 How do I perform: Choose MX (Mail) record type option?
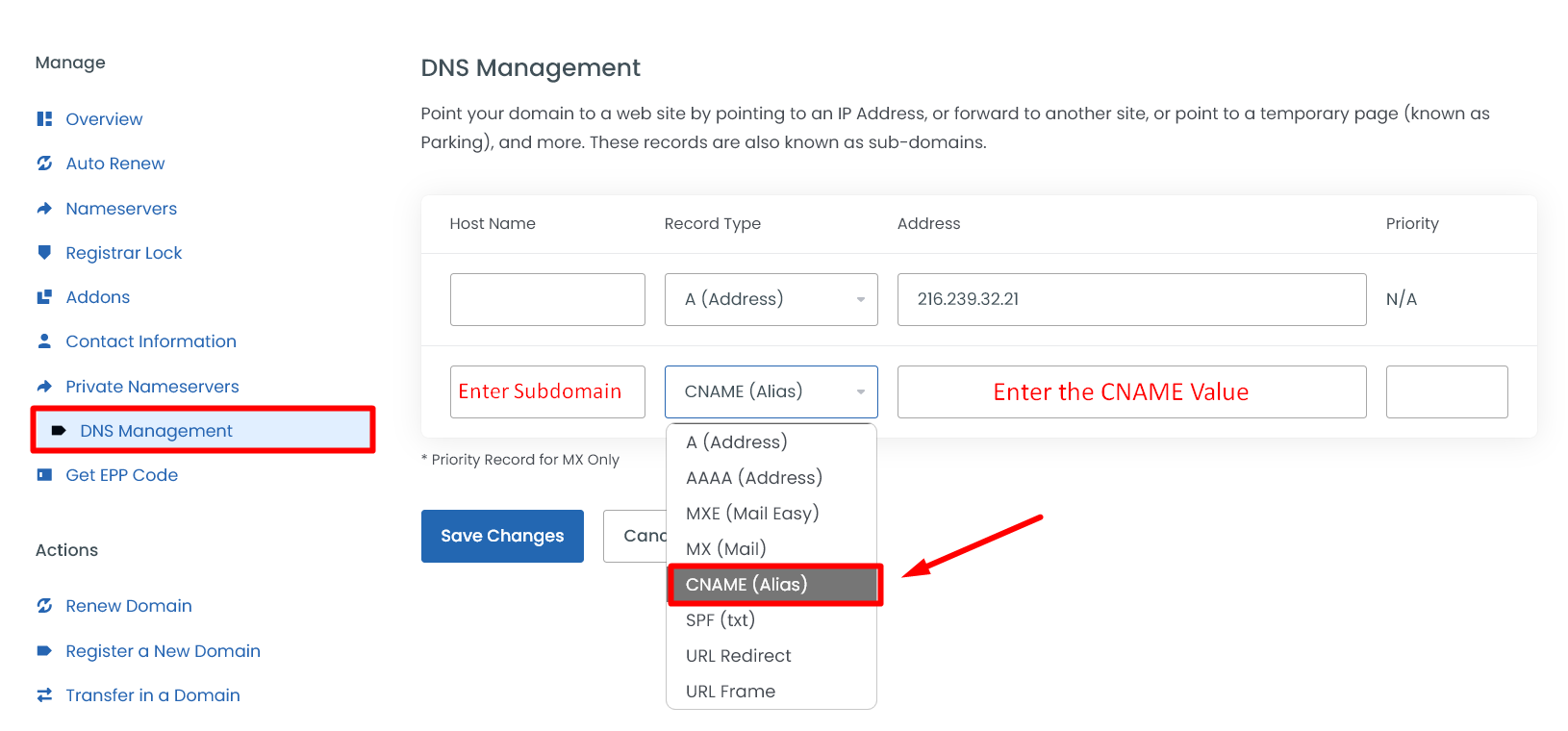726,549
